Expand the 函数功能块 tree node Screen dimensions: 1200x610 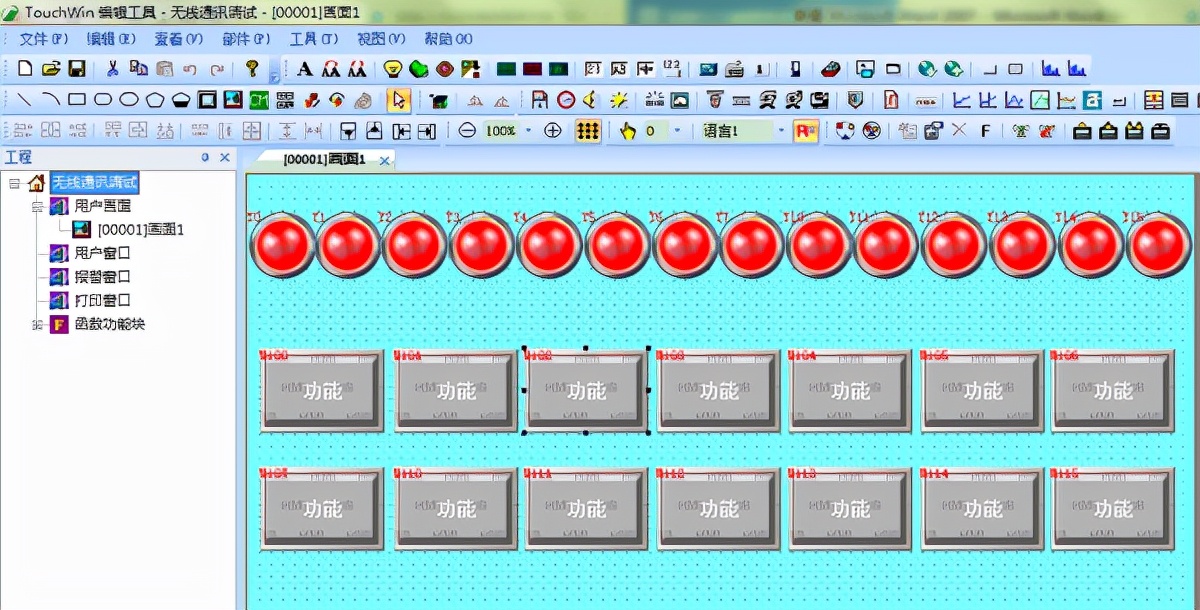point(37,325)
